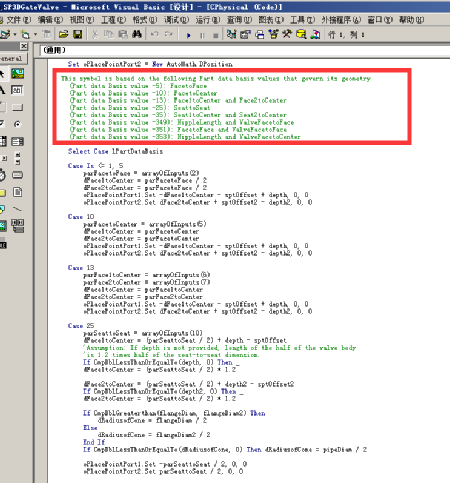Click the 'Case Is <= 1, 5' line
The height and width of the screenshot is (483, 450).
point(96,166)
